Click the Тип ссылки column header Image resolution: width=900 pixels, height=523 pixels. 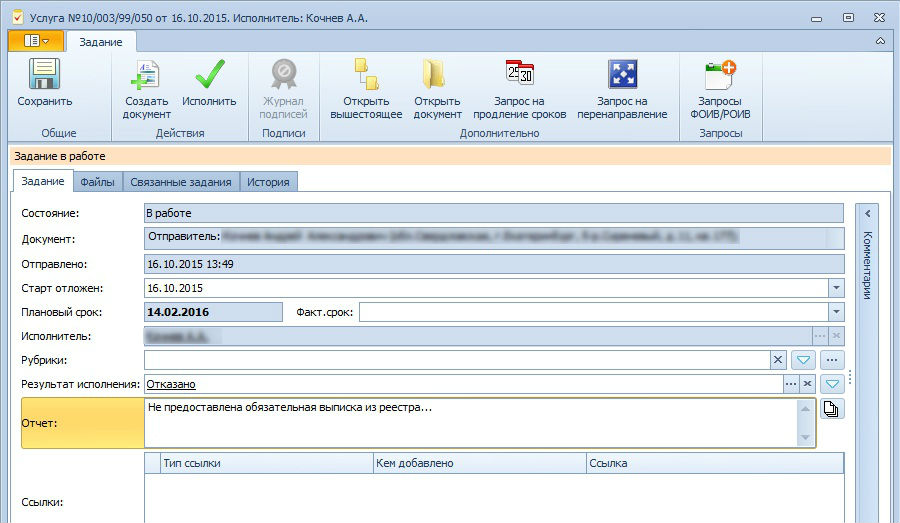coord(267,463)
